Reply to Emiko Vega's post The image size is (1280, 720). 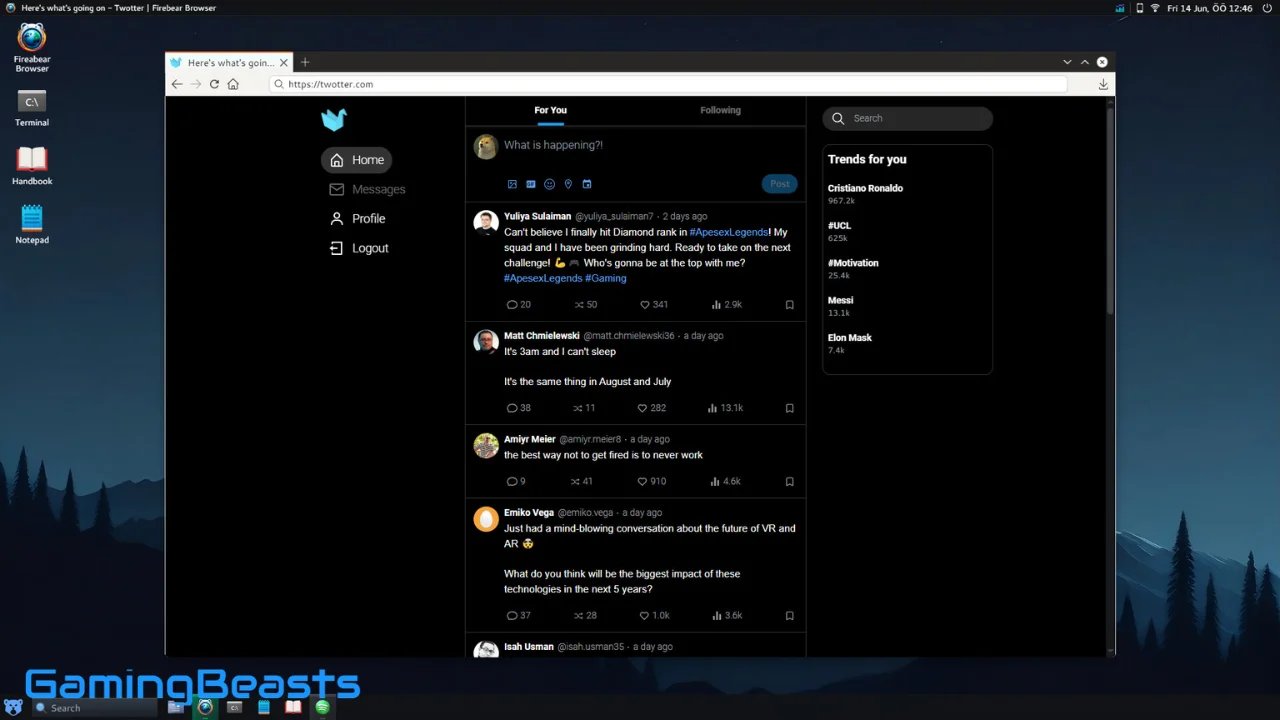pos(518,616)
